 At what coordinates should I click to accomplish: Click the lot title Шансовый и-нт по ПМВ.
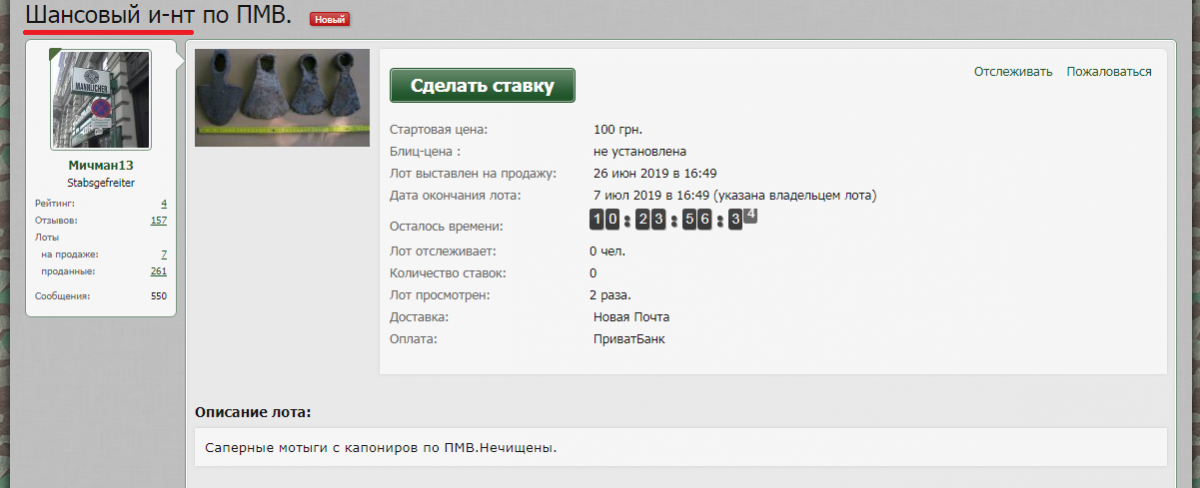pos(158,15)
